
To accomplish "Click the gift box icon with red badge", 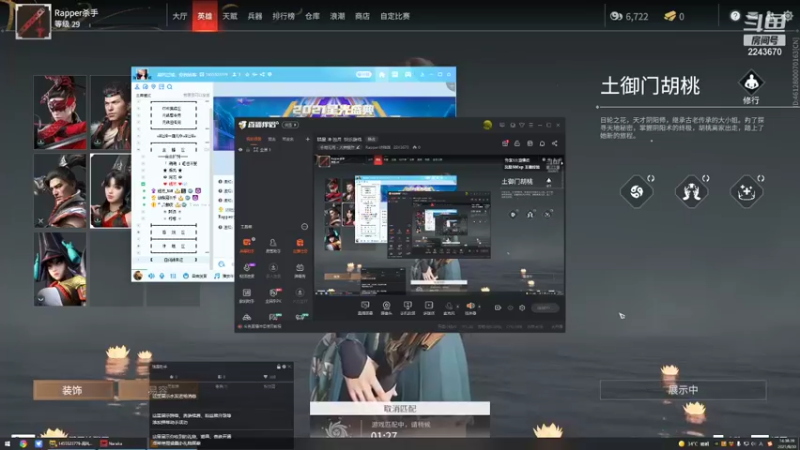I will point(505,143).
